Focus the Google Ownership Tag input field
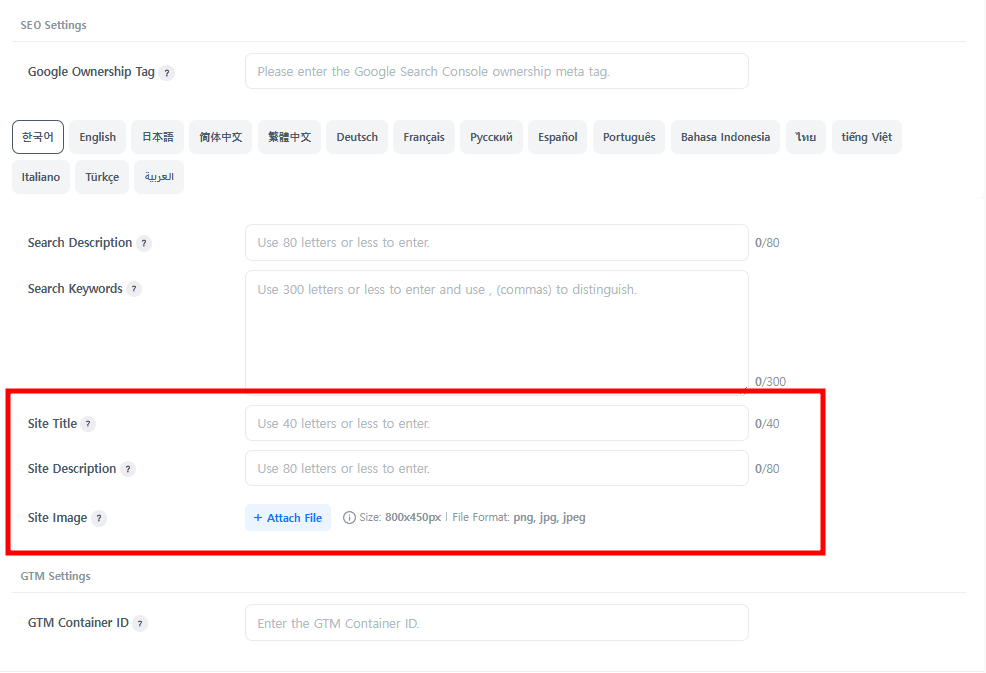 tap(496, 72)
